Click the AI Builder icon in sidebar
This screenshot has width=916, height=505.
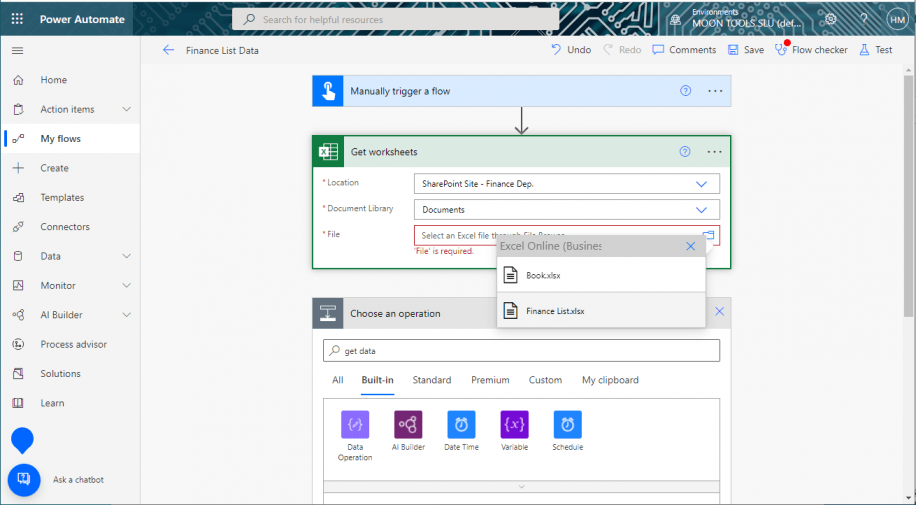[18, 315]
